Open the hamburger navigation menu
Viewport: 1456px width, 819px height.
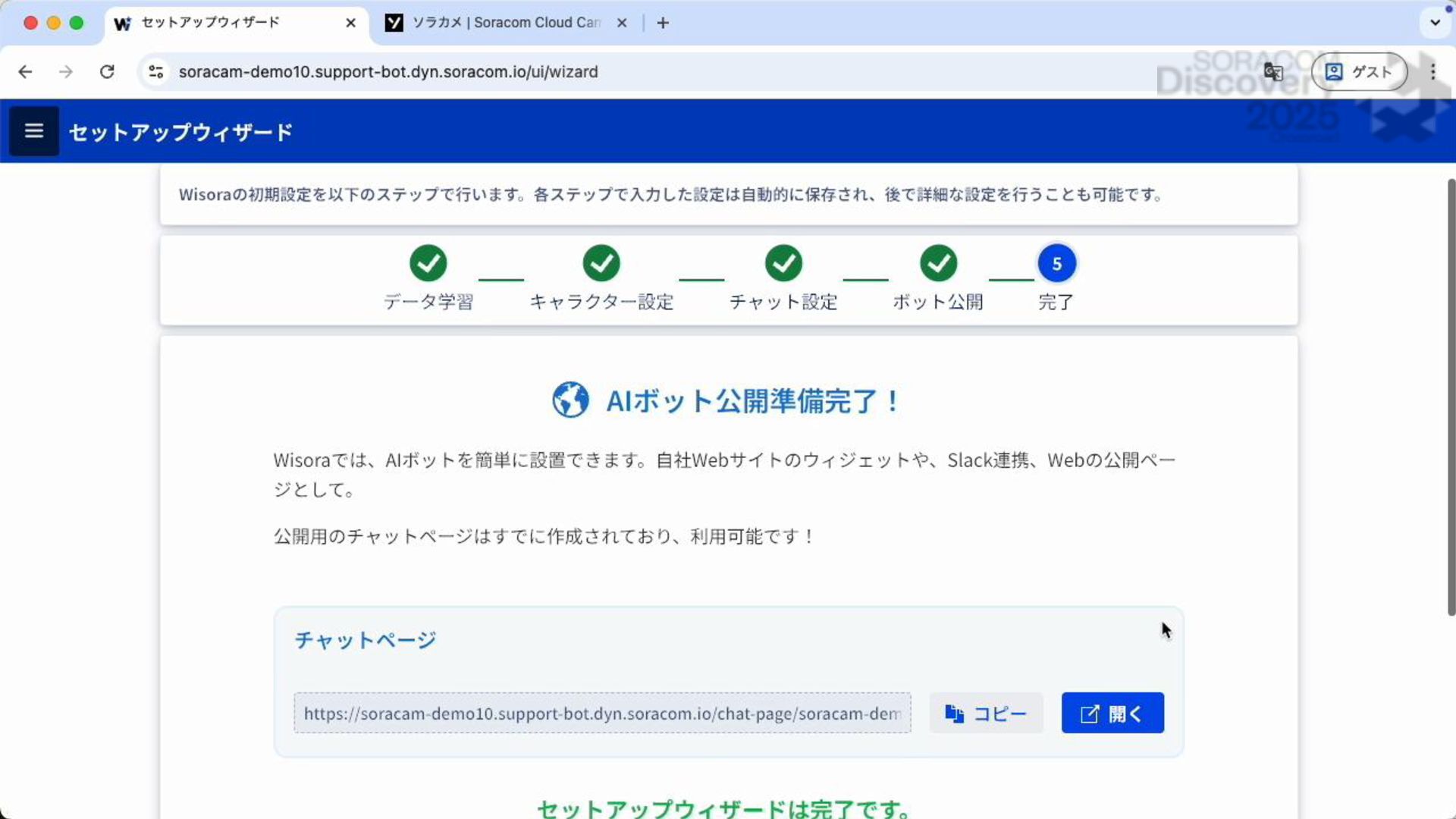[34, 131]
